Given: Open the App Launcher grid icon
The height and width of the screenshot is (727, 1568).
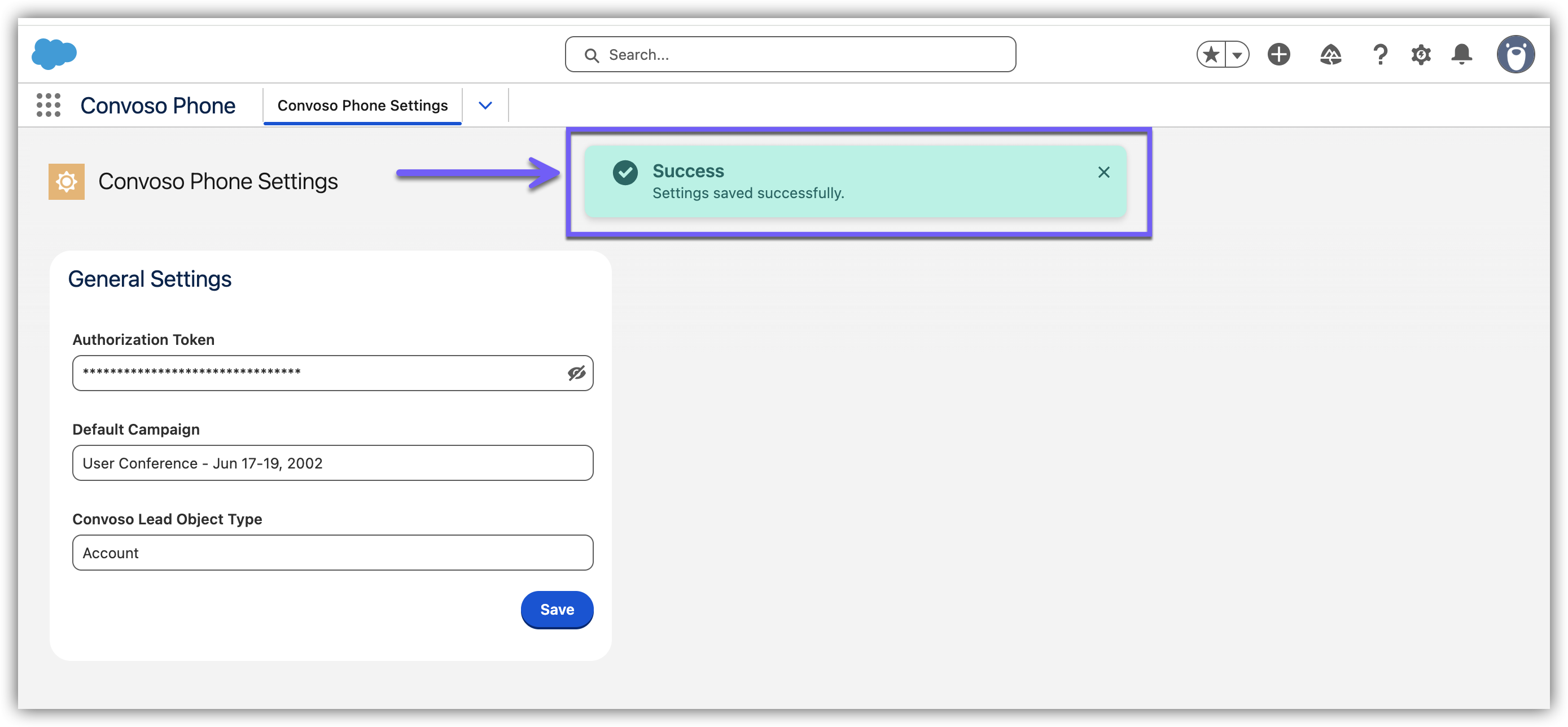Looking at the screenshot, I should 48,106.
